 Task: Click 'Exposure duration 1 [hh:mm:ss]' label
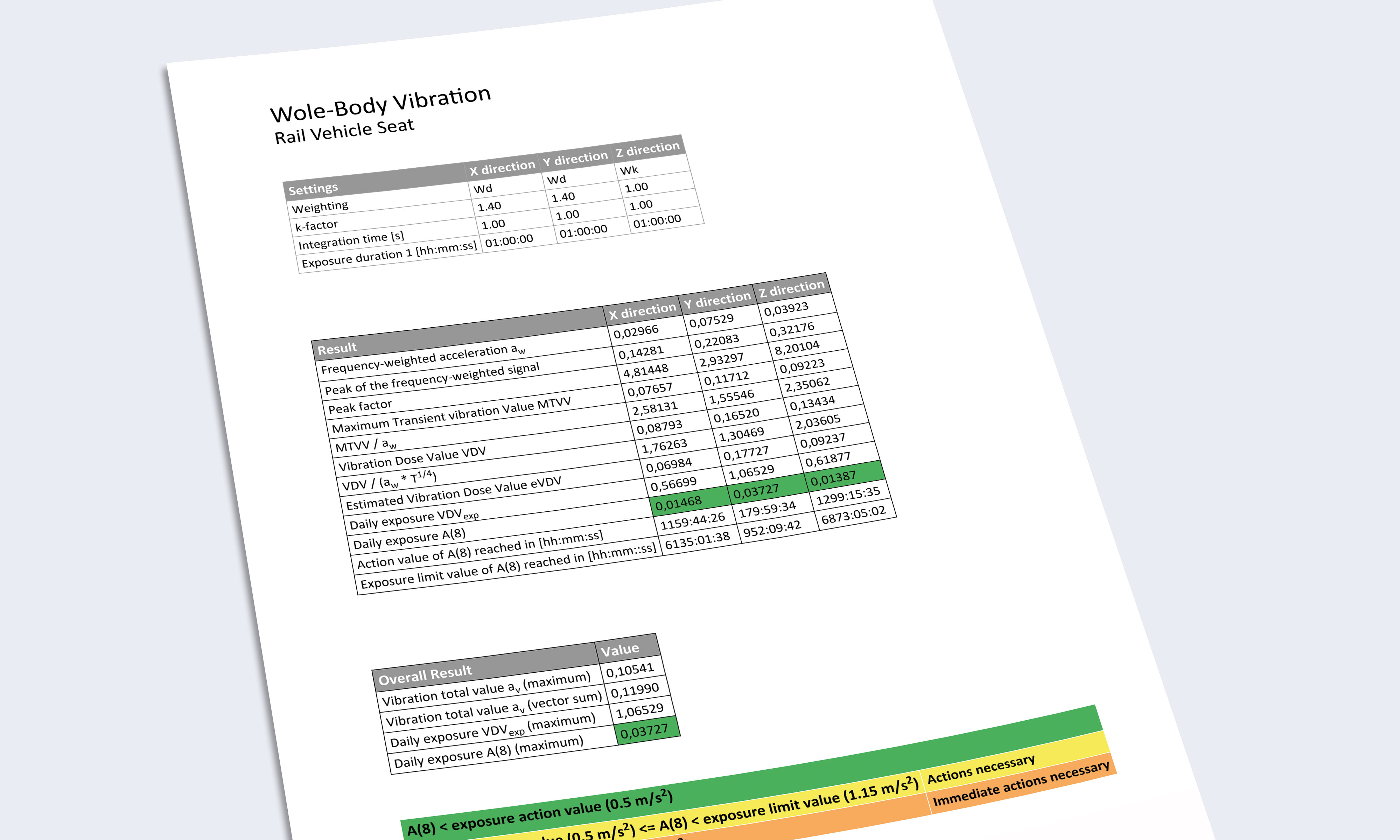(389, 254)
